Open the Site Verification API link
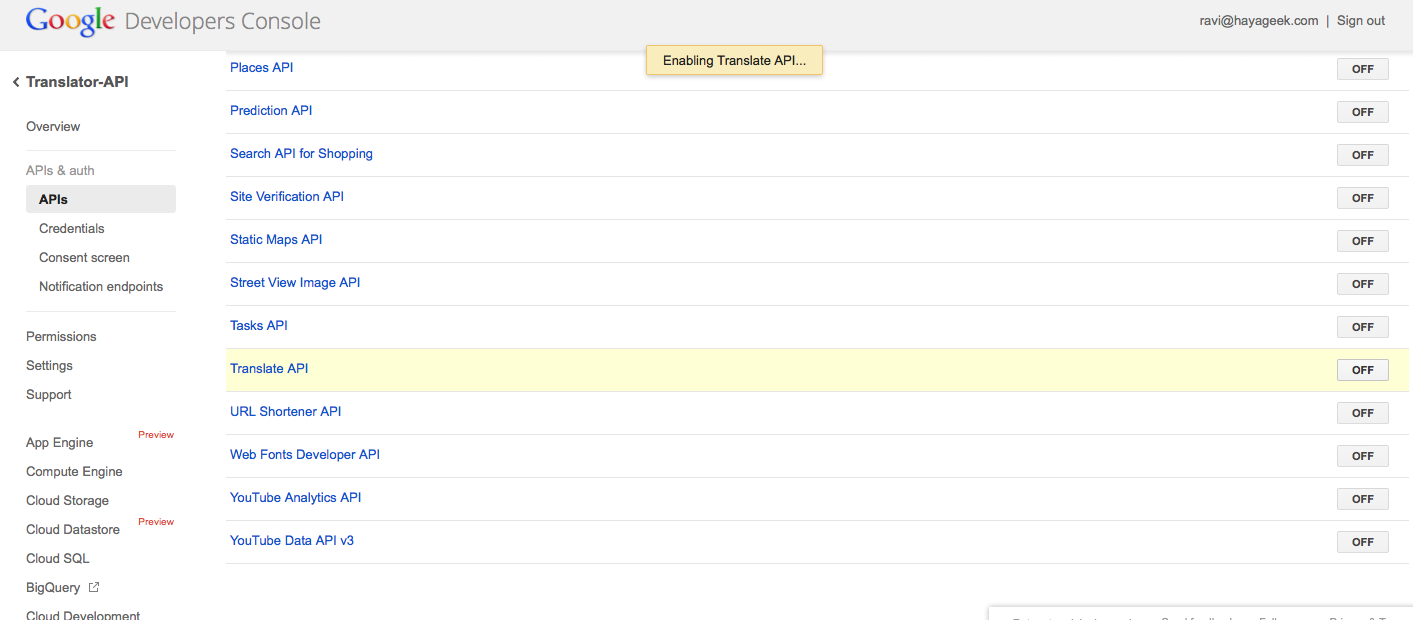 click(287, 197)
